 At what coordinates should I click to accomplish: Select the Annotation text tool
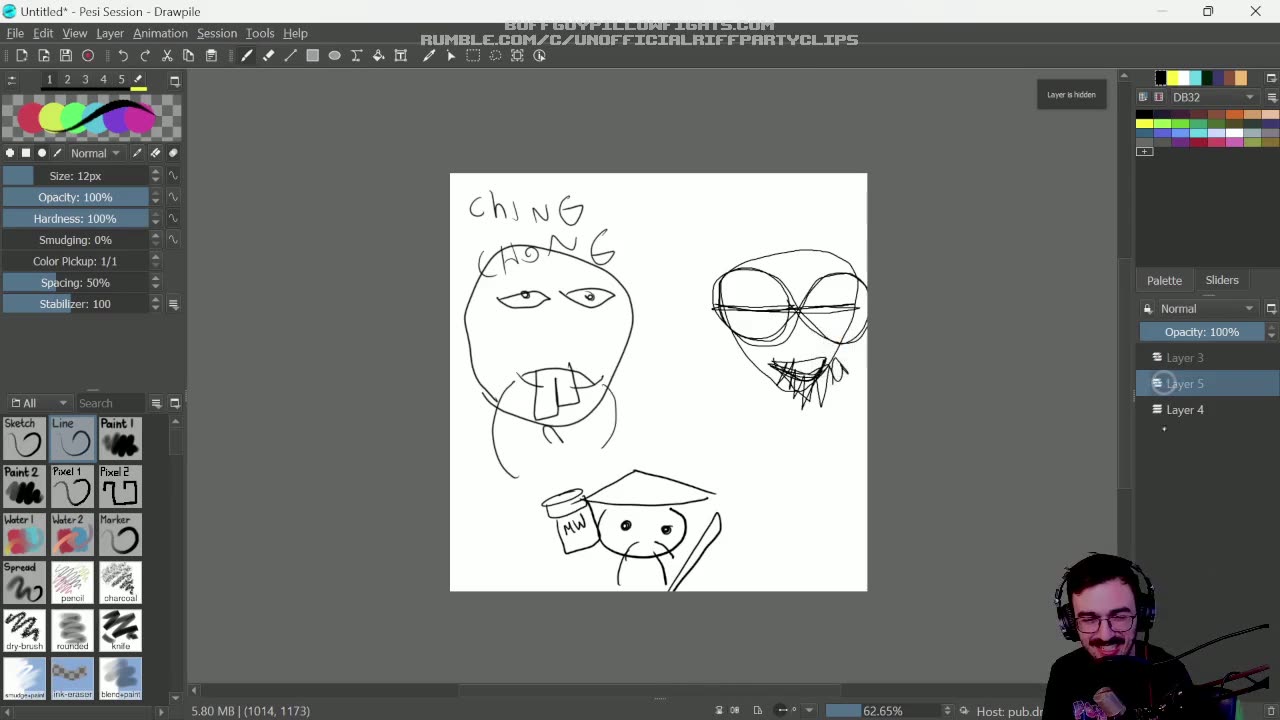[400, 56]
